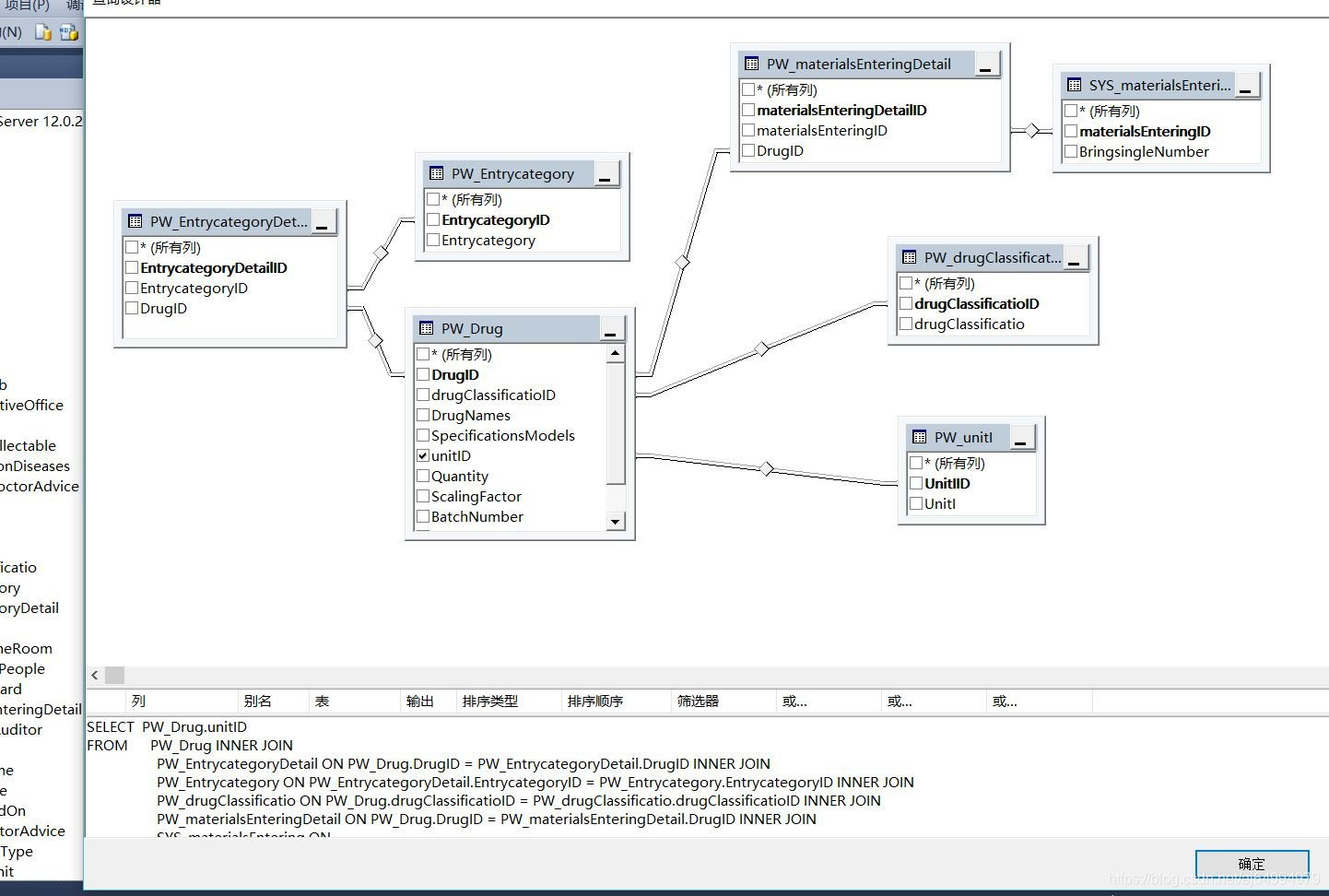Click the SYS_materialsEntering table icon
The height and width of the screenshot is (896, 1329).
coord(1074,85)
